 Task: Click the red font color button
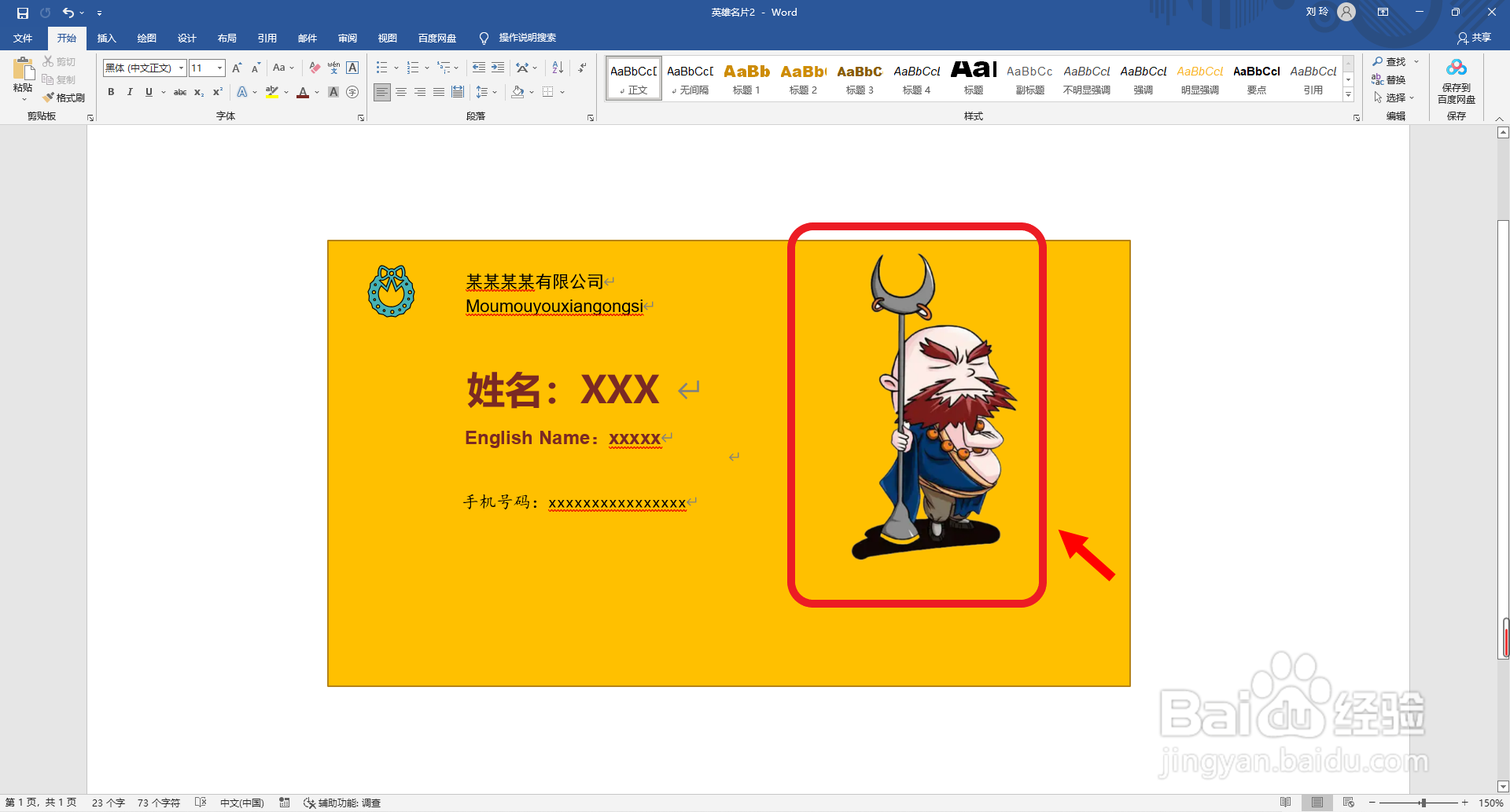[x=303, y=92]
